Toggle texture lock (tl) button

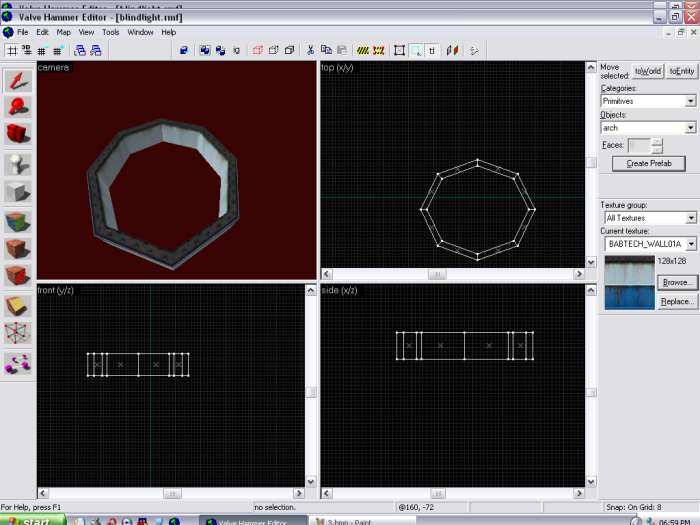pyautogui.click(x=432, y=50)
